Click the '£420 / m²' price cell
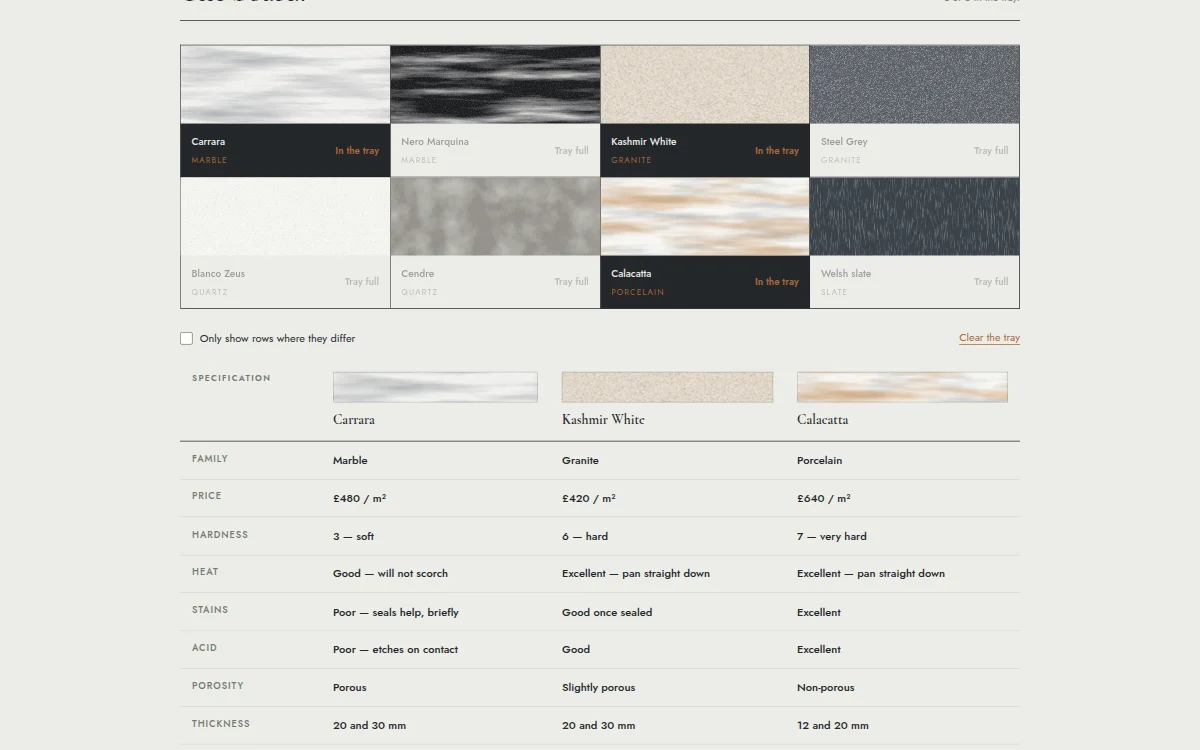 (589, 498)
